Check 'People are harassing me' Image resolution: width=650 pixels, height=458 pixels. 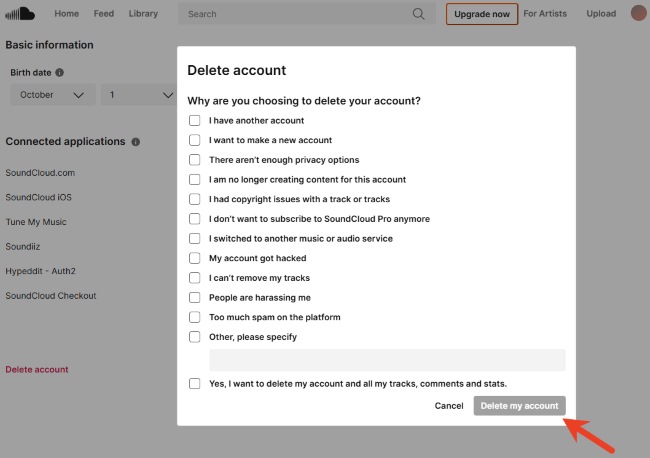(x=194, y=298)
